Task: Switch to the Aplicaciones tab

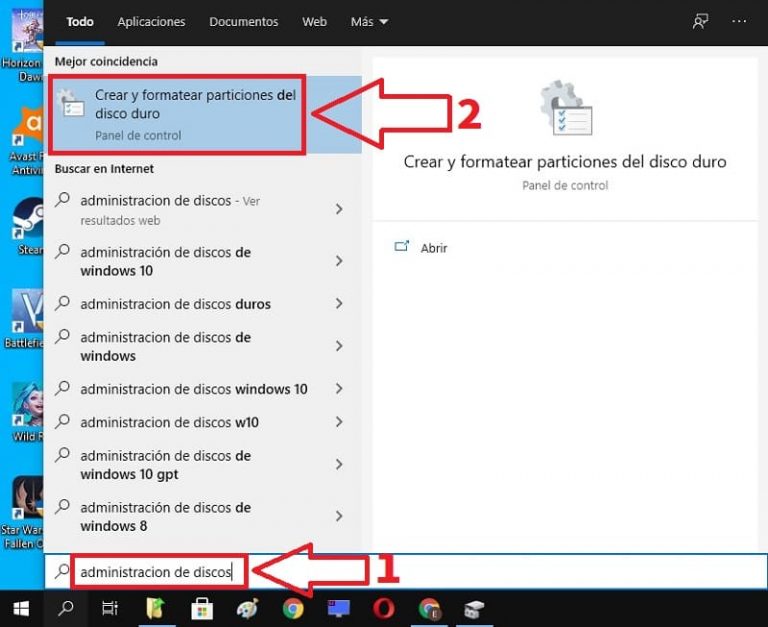Action: (151, 22)
